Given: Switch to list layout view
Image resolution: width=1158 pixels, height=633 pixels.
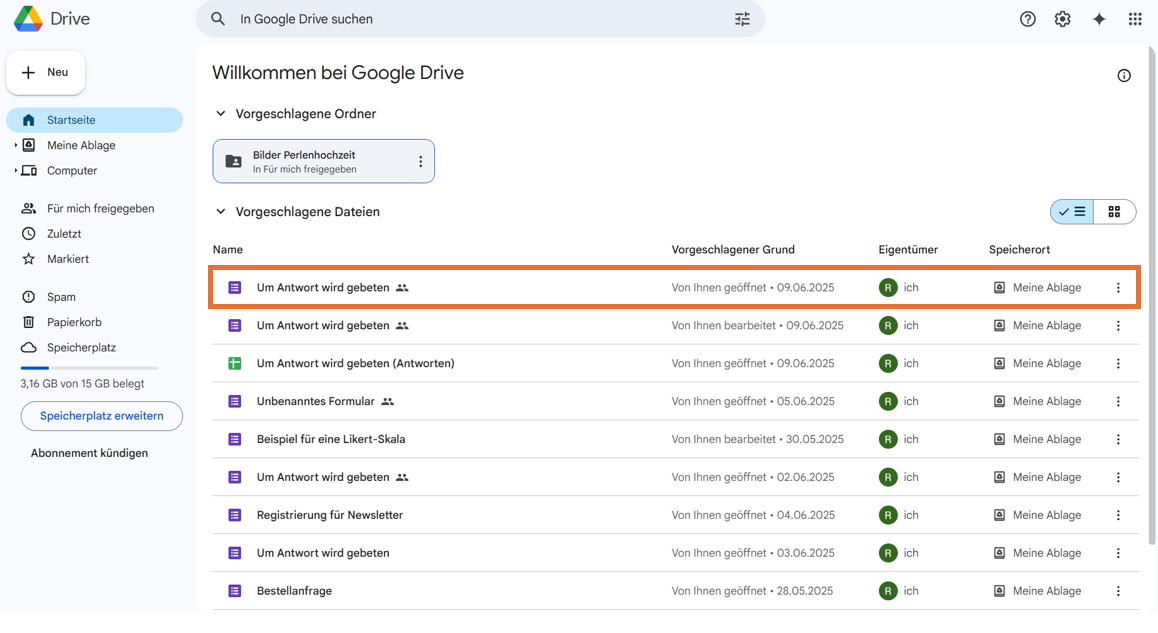Looking at the screenshot, I should coord(1072,212).
